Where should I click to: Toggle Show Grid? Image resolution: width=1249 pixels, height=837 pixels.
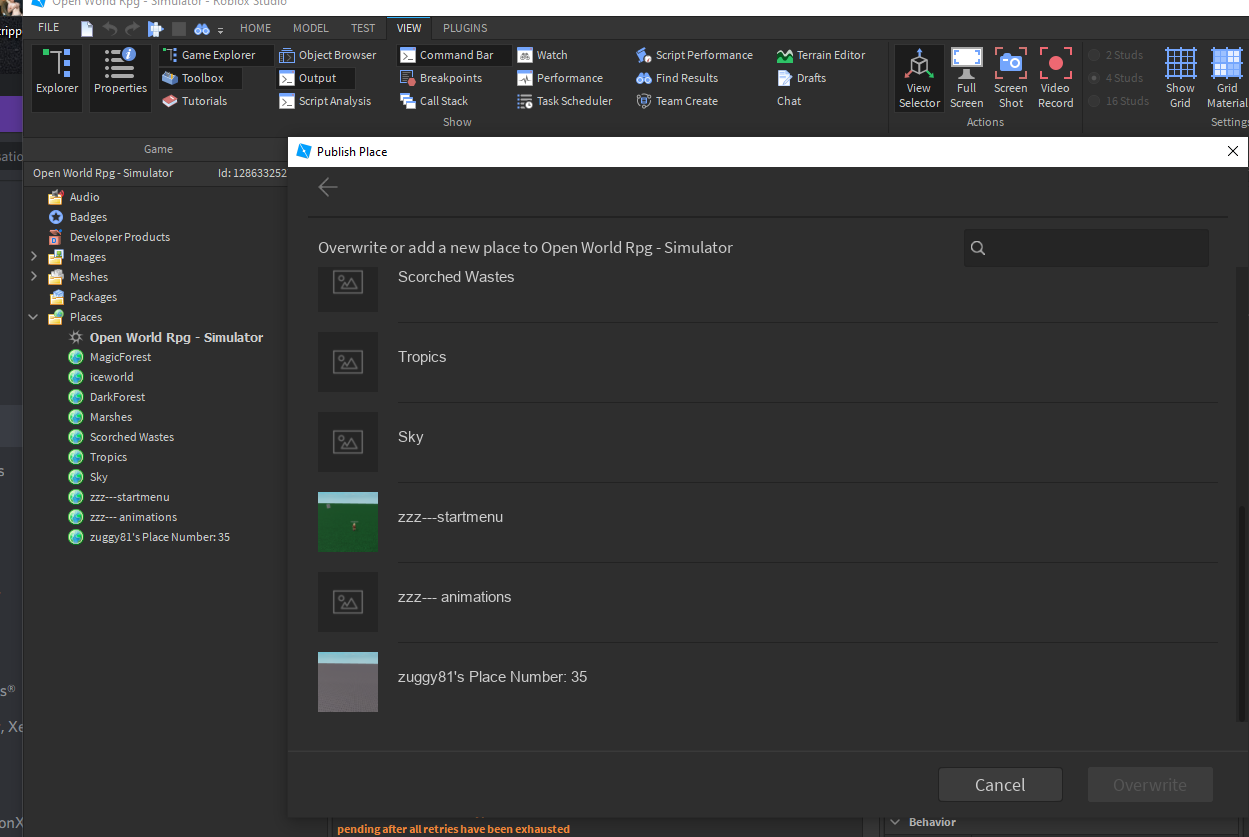1180,77
